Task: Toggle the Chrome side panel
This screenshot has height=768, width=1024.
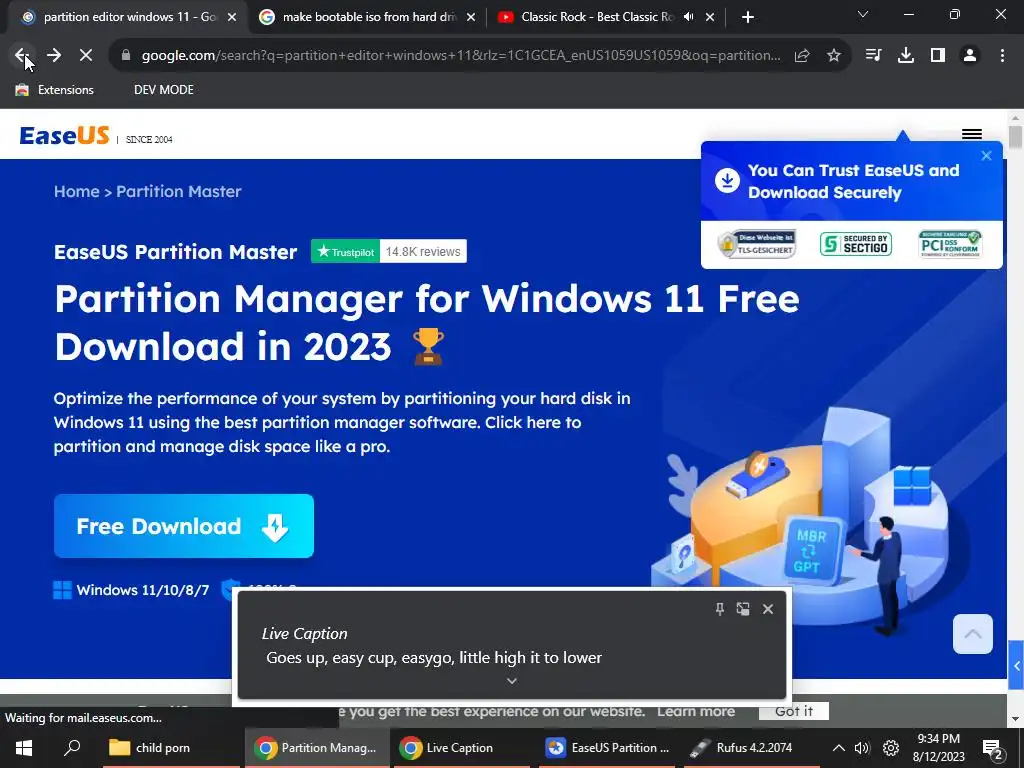Action: point(938,56)
